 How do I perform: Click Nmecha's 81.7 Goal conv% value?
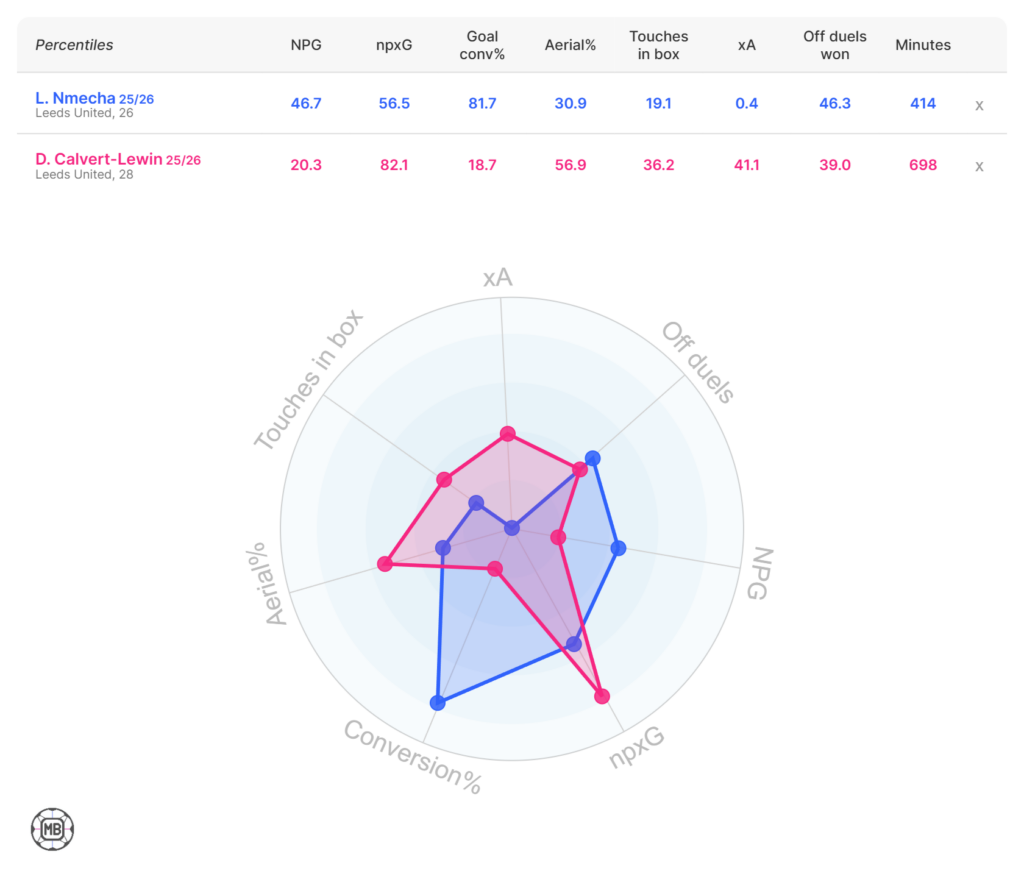coord(481,104)
